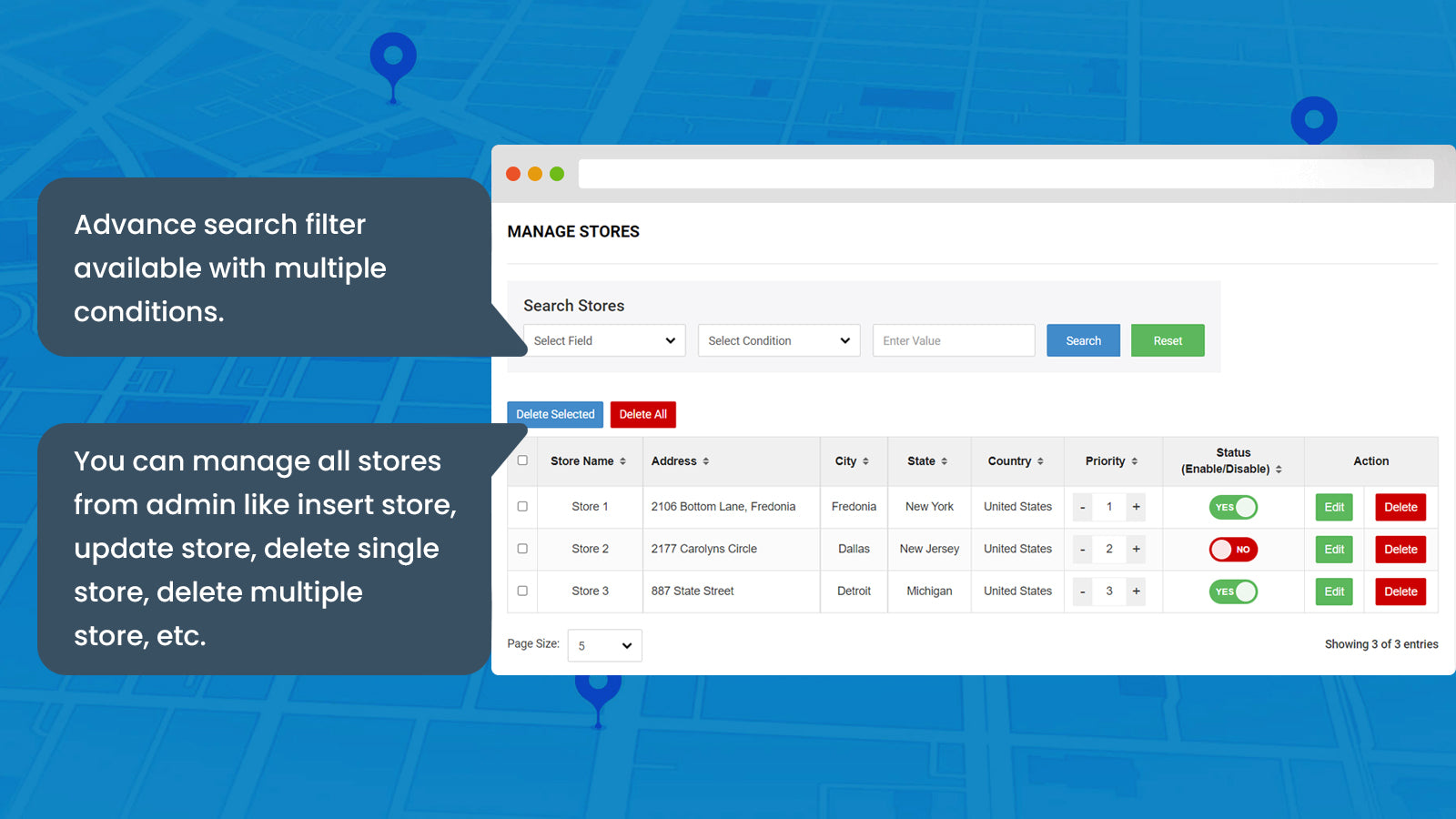This screenshot has height=819, width=1456.
Task: Decrease priority for Store 2
Action: click(x=1082, y=549)
